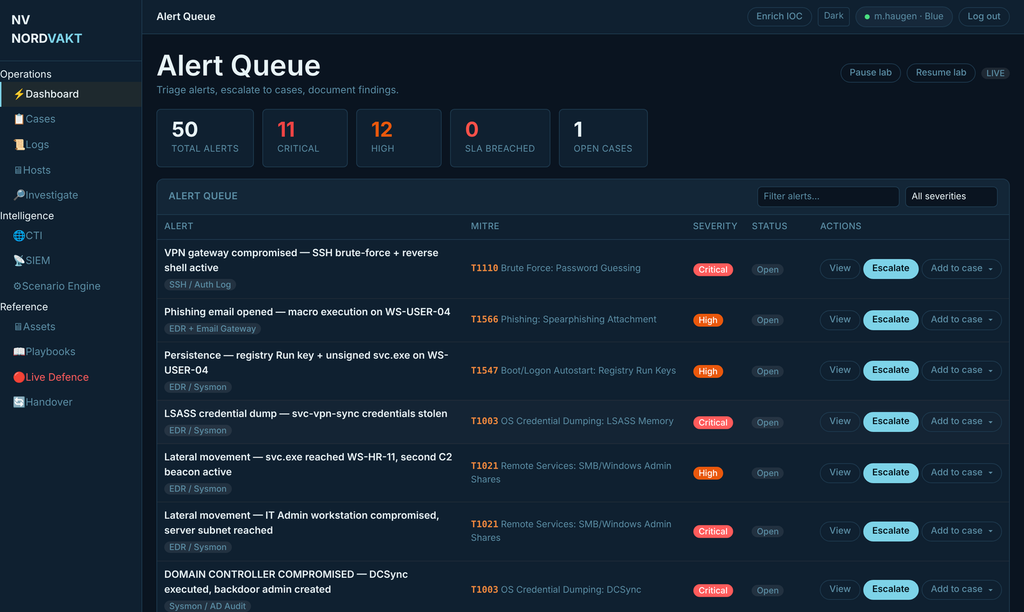This screenshot has height=612, width=1024.
Task: Click the T1547 MITRE technique link
Action: click(x=485, y=370)
